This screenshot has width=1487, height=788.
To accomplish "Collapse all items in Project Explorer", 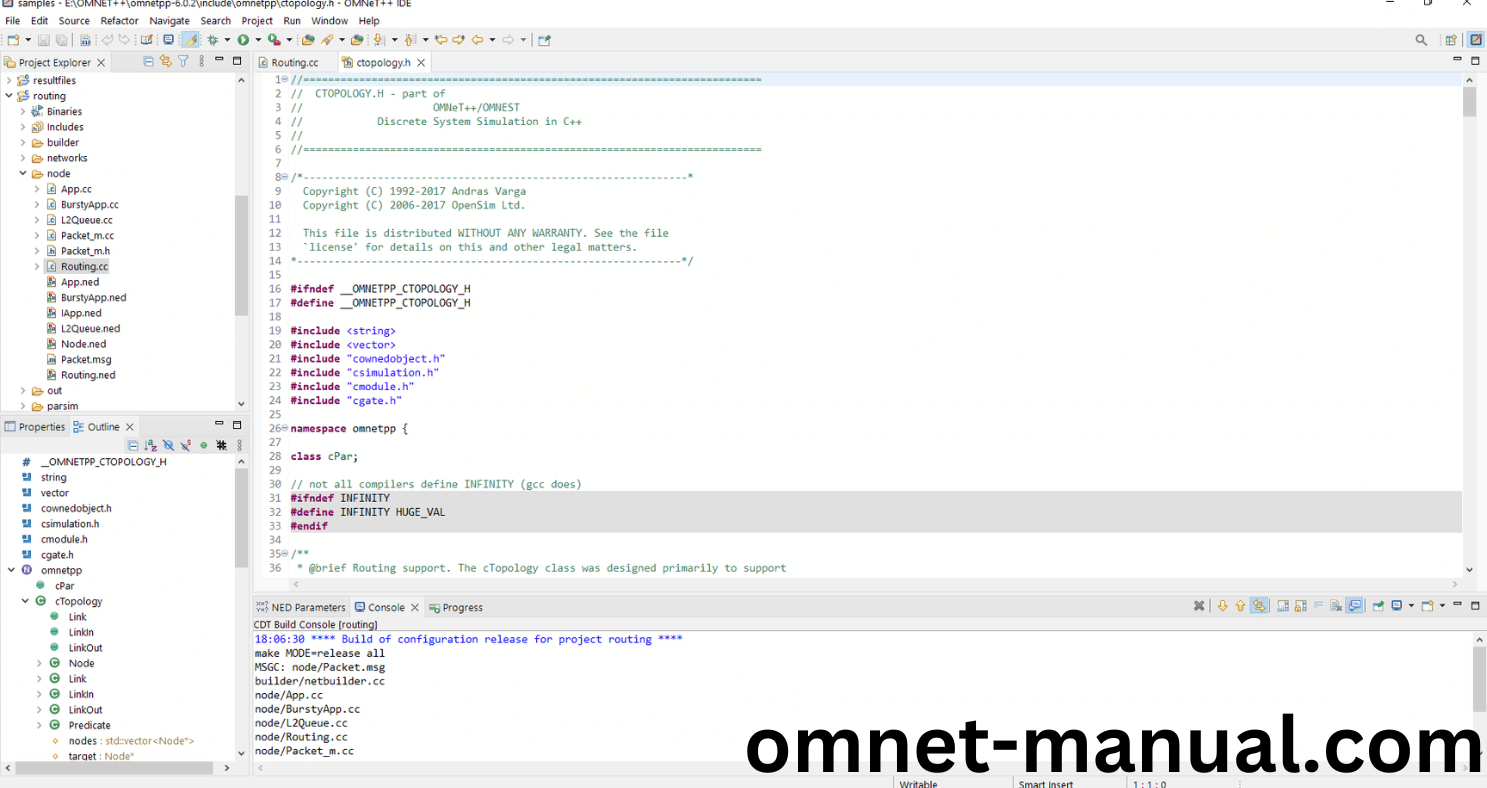I will [x=149, y=62].
